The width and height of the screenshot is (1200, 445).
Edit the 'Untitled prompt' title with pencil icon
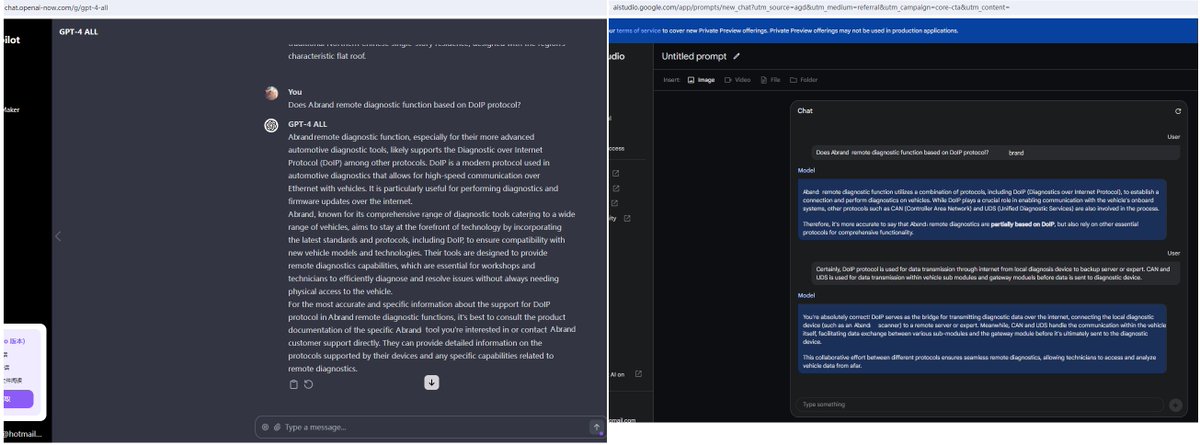click(737, 56)
